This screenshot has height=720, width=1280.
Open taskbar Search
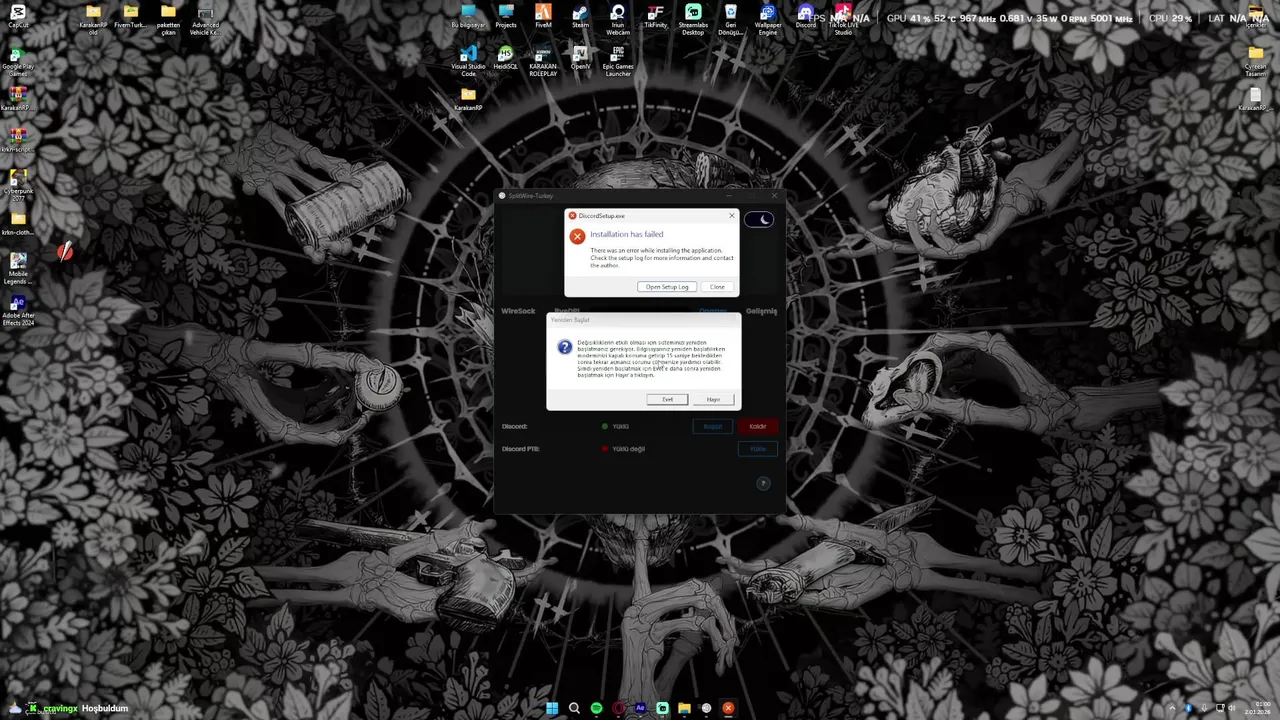[574, 708]
